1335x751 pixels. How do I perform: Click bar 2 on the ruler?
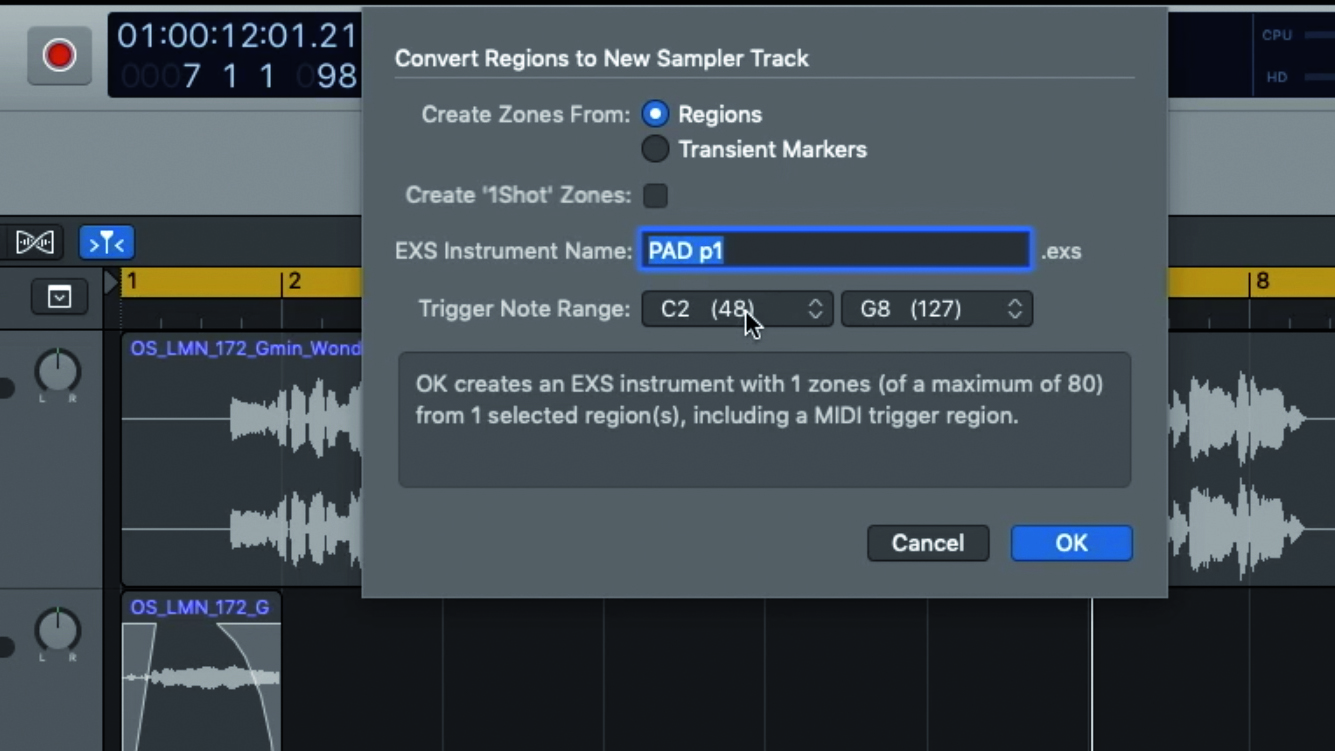coord(294,281)
